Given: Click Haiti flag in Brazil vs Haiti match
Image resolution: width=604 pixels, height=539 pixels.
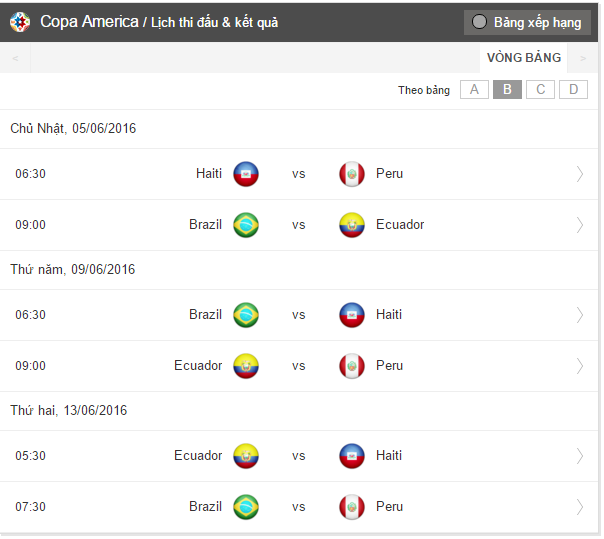Looking at the screenshot, I should tap(352, 315).
